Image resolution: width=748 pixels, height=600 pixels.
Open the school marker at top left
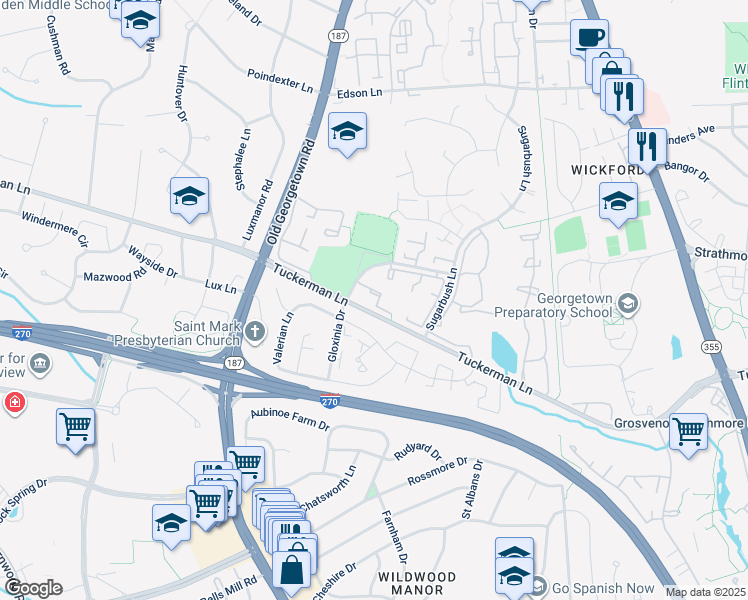click(x=140, y=23)
